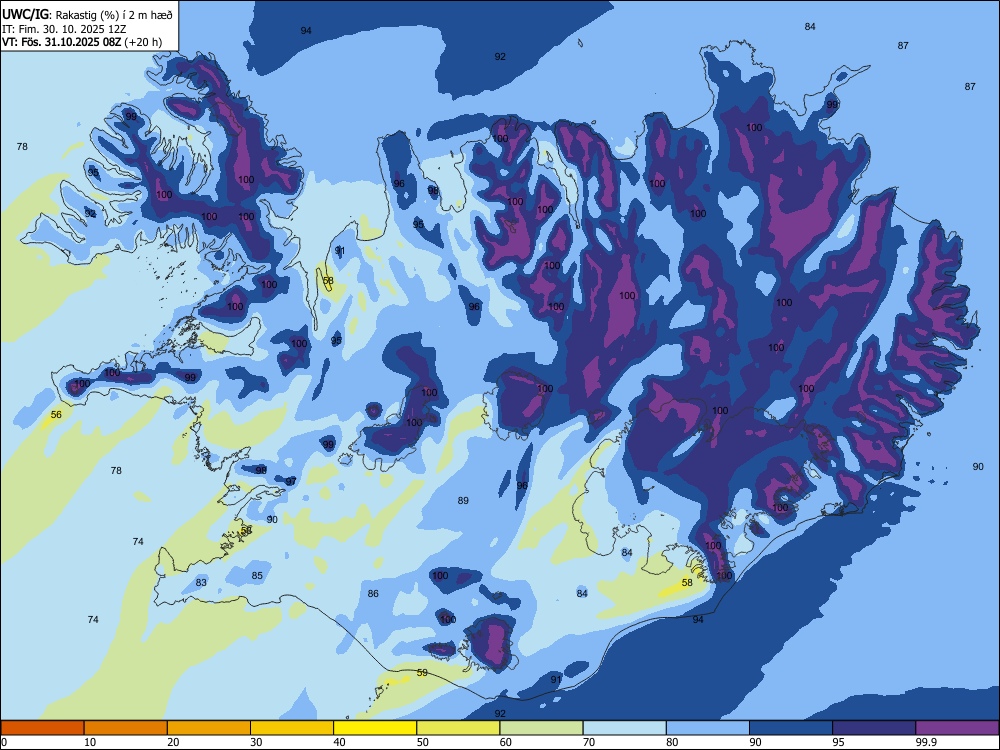Click the legend tick label '70'

(589, 742)
